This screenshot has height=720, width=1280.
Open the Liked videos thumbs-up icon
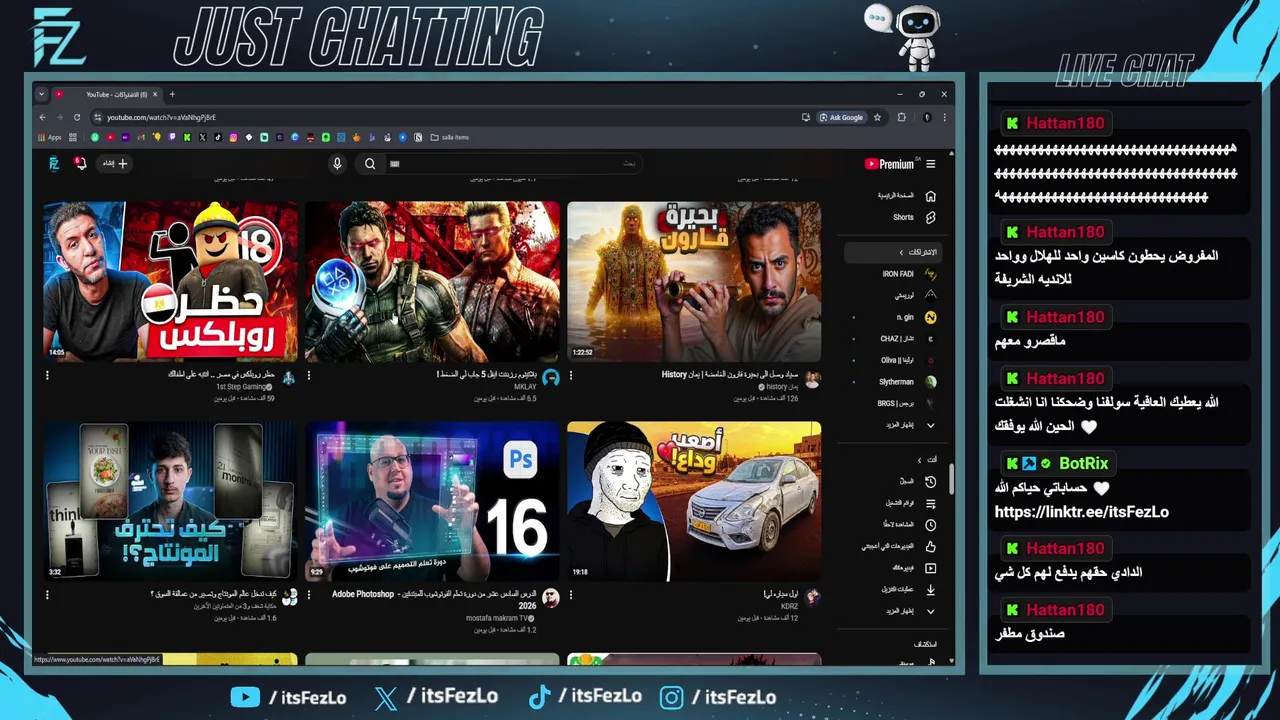931,547
